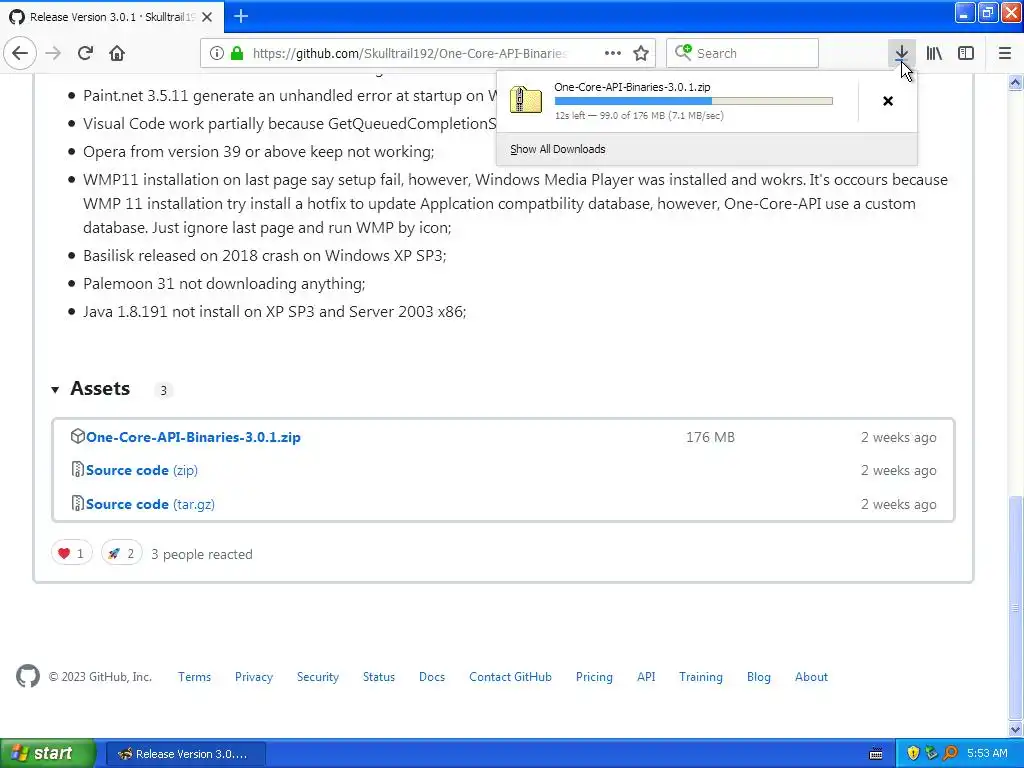Open page actions three-dots menu

coord(613,54)
